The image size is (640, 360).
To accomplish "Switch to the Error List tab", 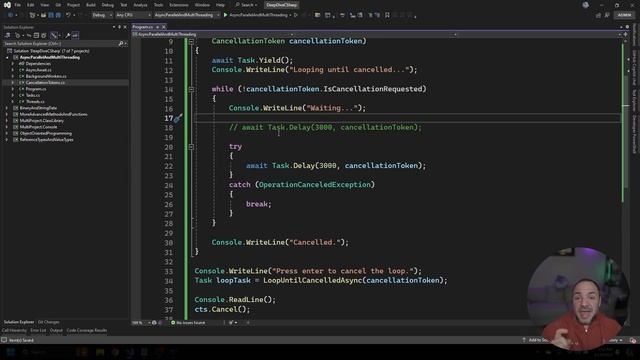I will (x=38, y=330).
